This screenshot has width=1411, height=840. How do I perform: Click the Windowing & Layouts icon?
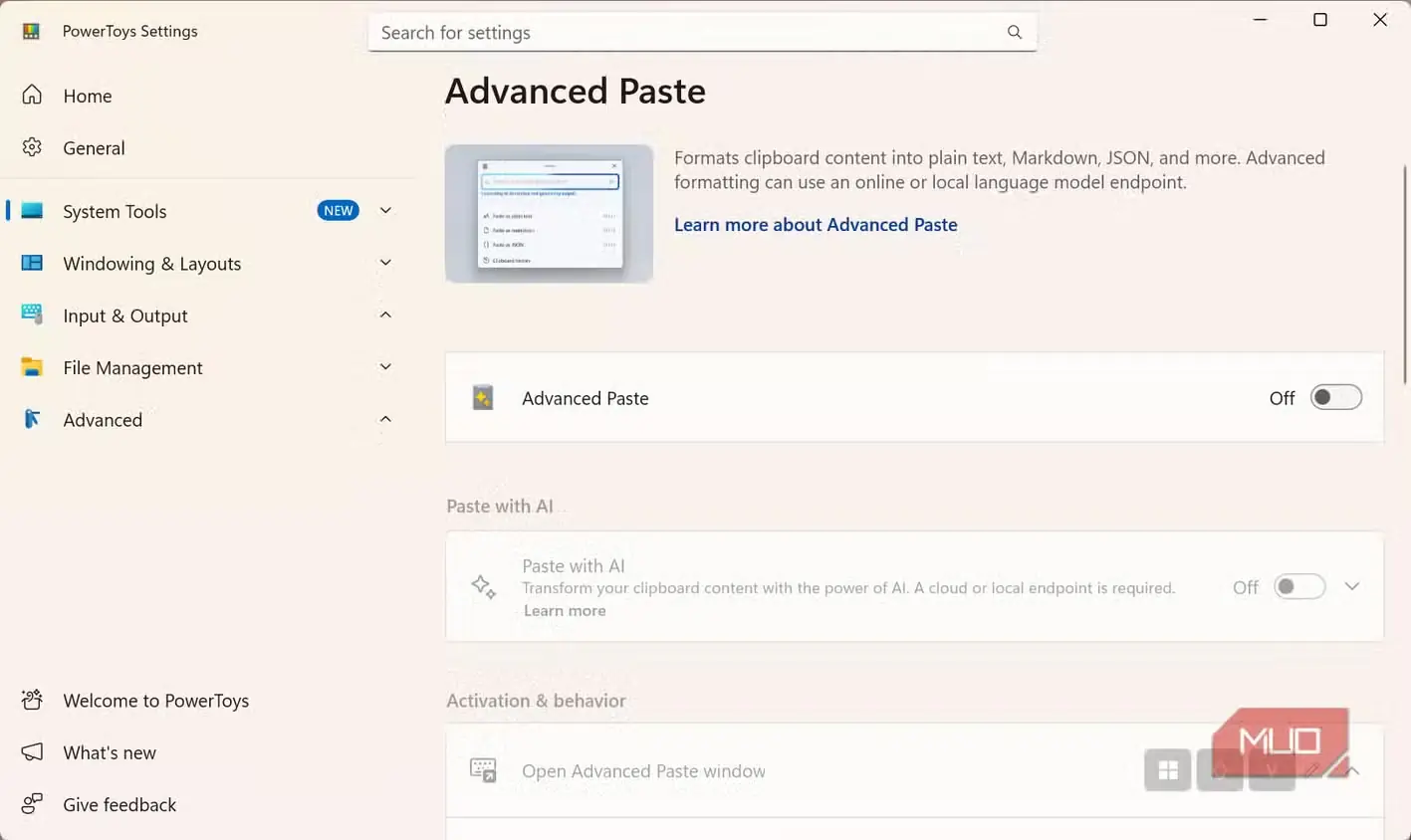point(32,263)
